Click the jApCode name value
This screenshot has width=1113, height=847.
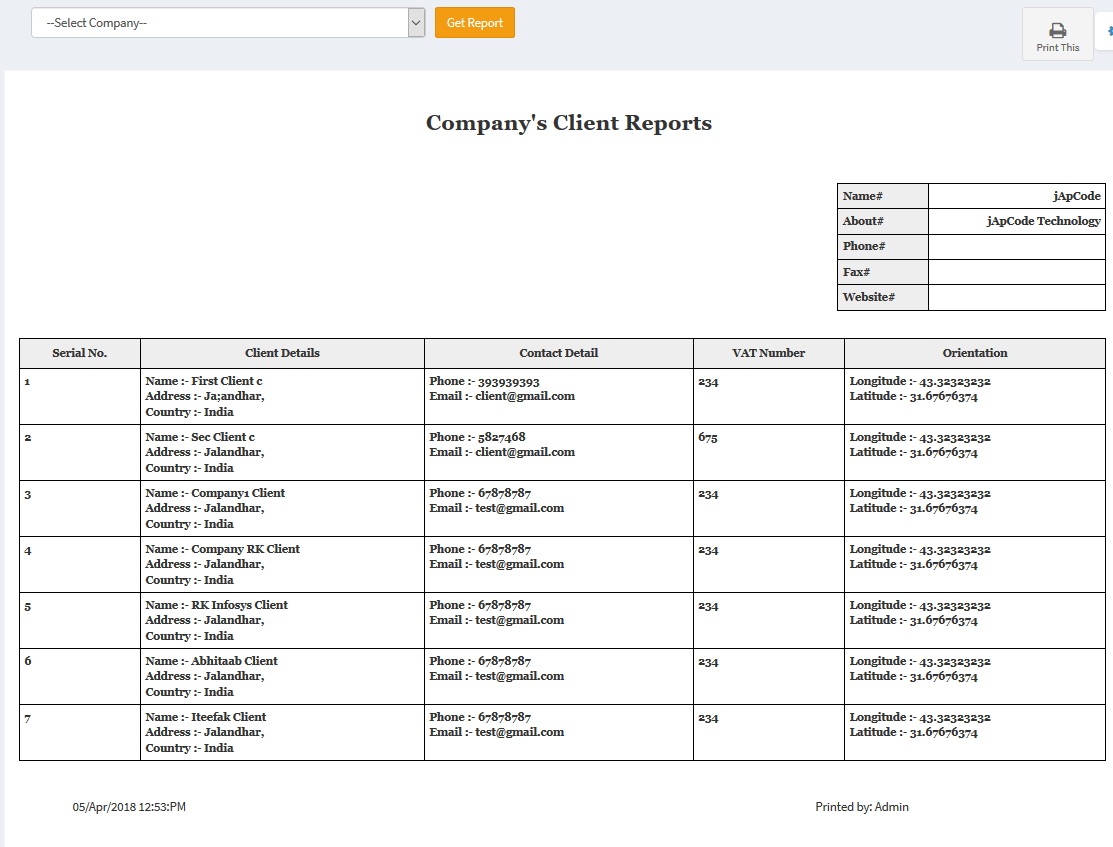[1076, 196]
